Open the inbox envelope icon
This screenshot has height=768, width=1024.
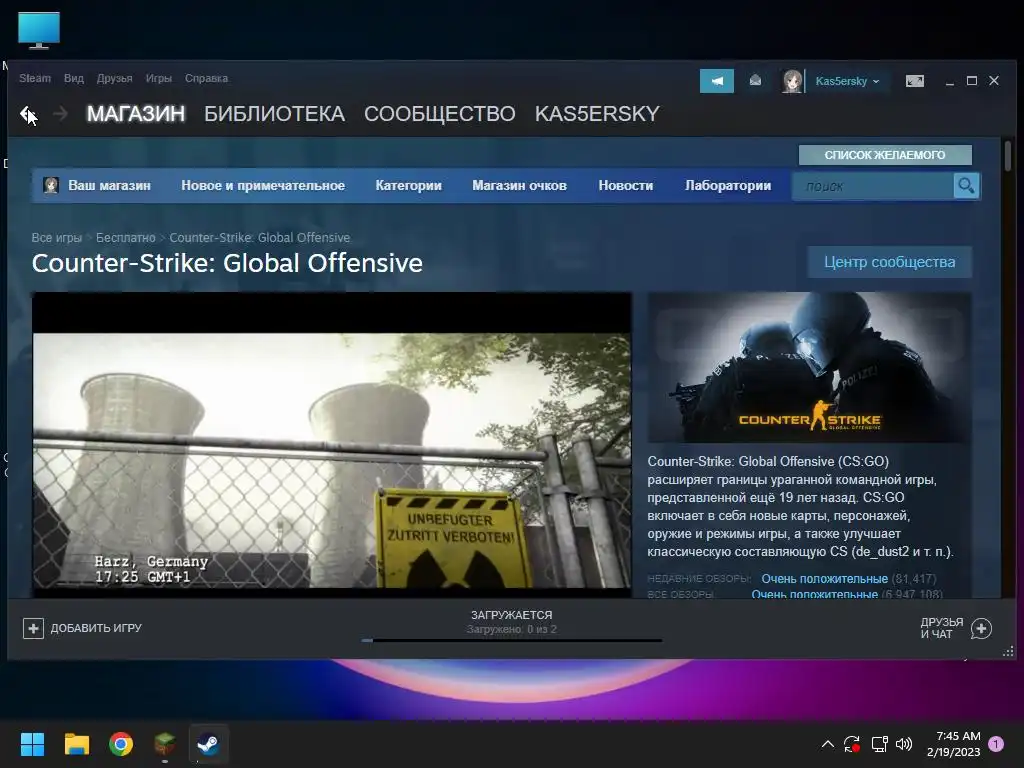point(755,81)
